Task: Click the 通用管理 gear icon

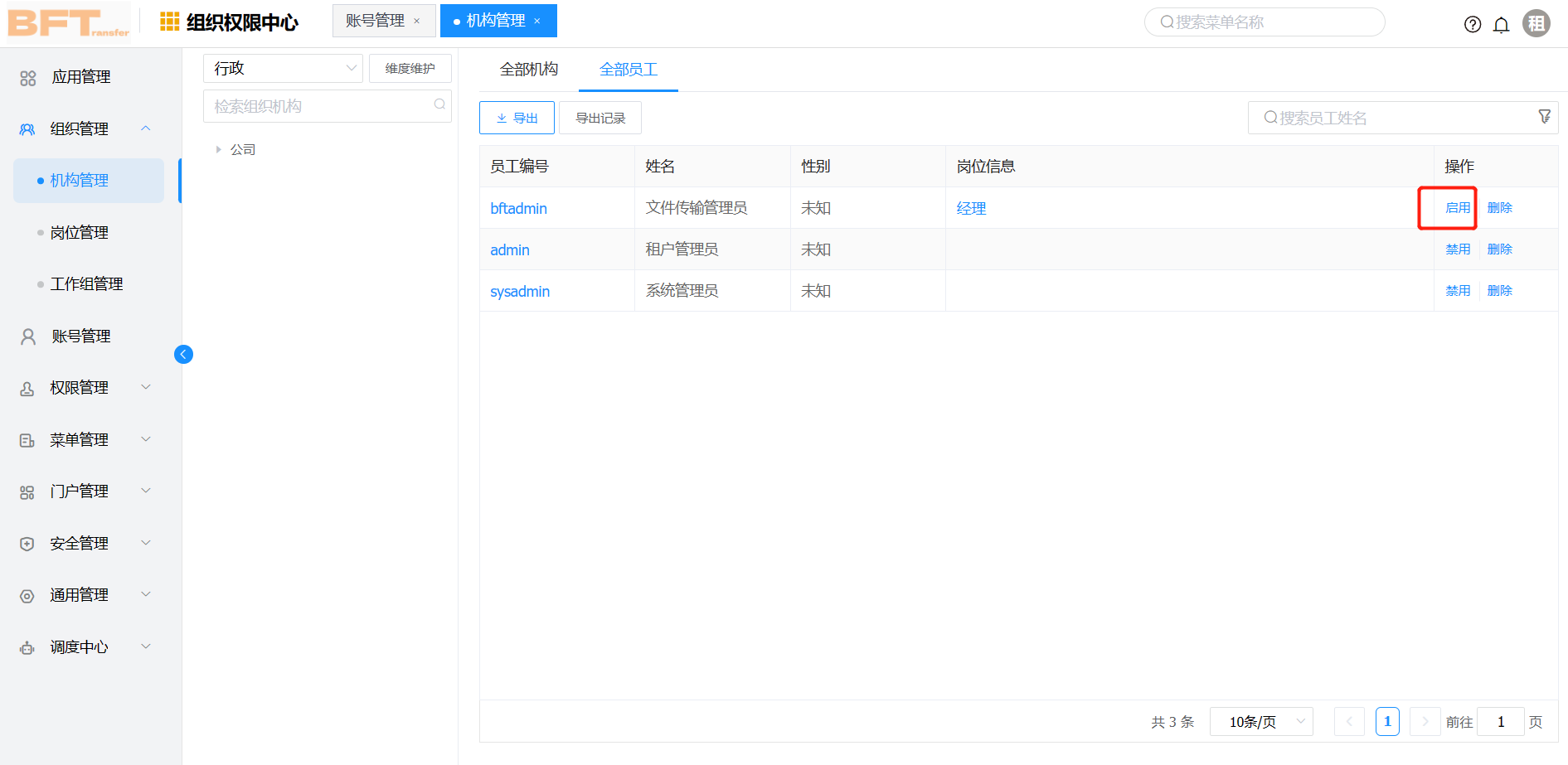Action: coord(26,594)
